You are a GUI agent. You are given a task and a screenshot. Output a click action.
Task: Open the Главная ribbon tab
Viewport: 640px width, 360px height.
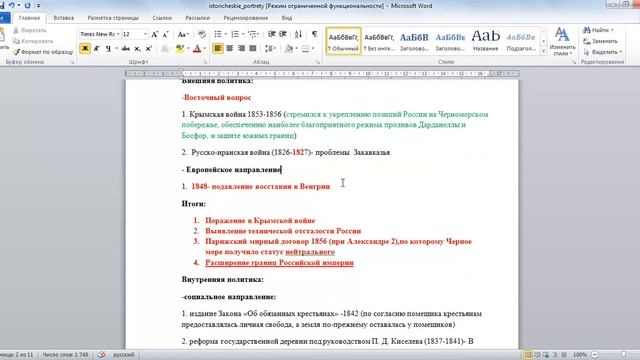tap(29, 18)
